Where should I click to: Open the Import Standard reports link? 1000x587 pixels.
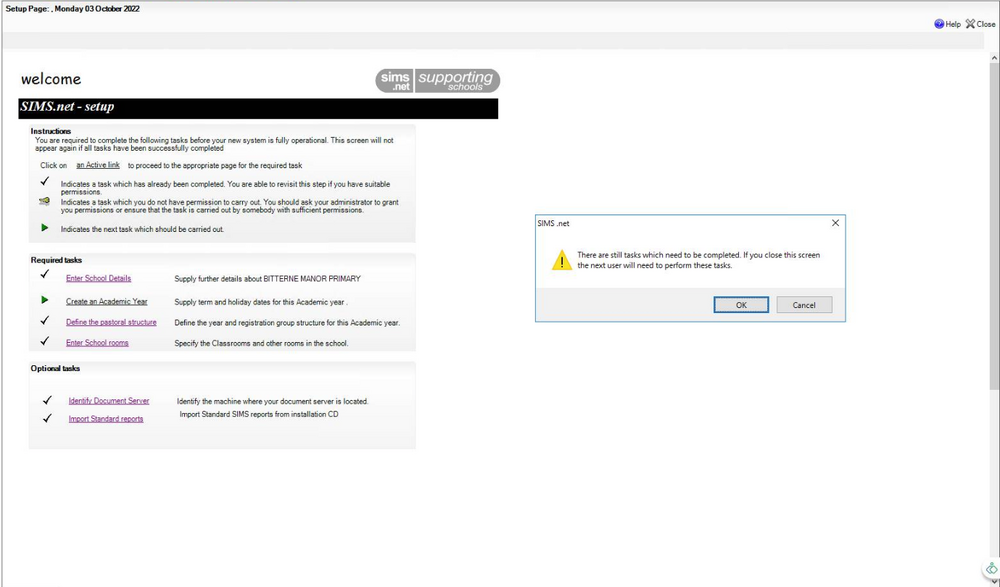106,419
